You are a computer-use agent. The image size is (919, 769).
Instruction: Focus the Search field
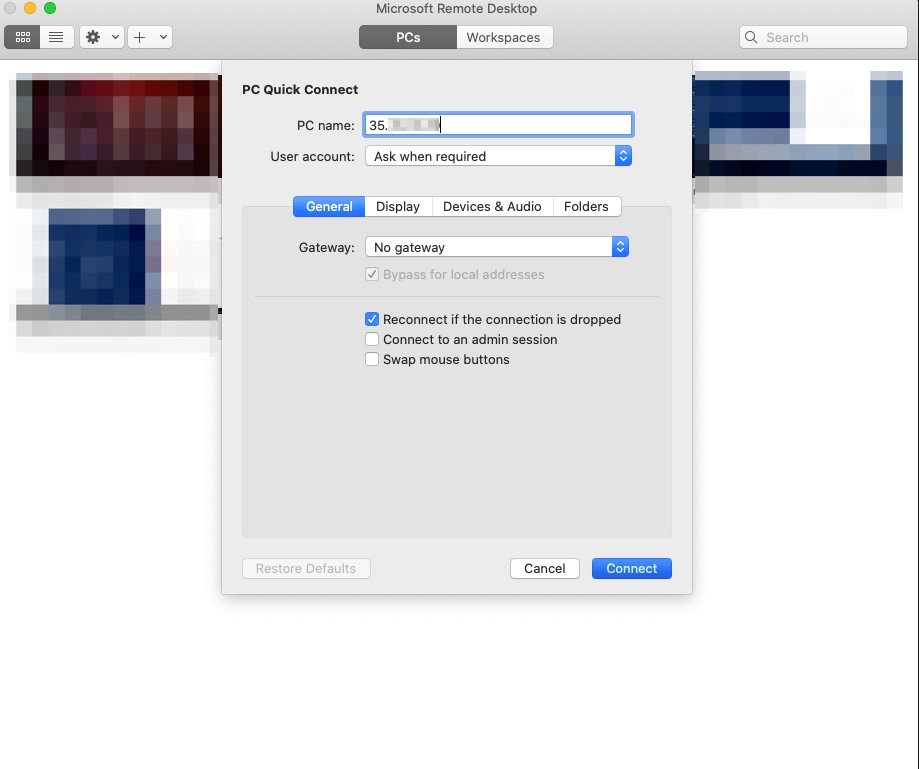tap(823, 38)
